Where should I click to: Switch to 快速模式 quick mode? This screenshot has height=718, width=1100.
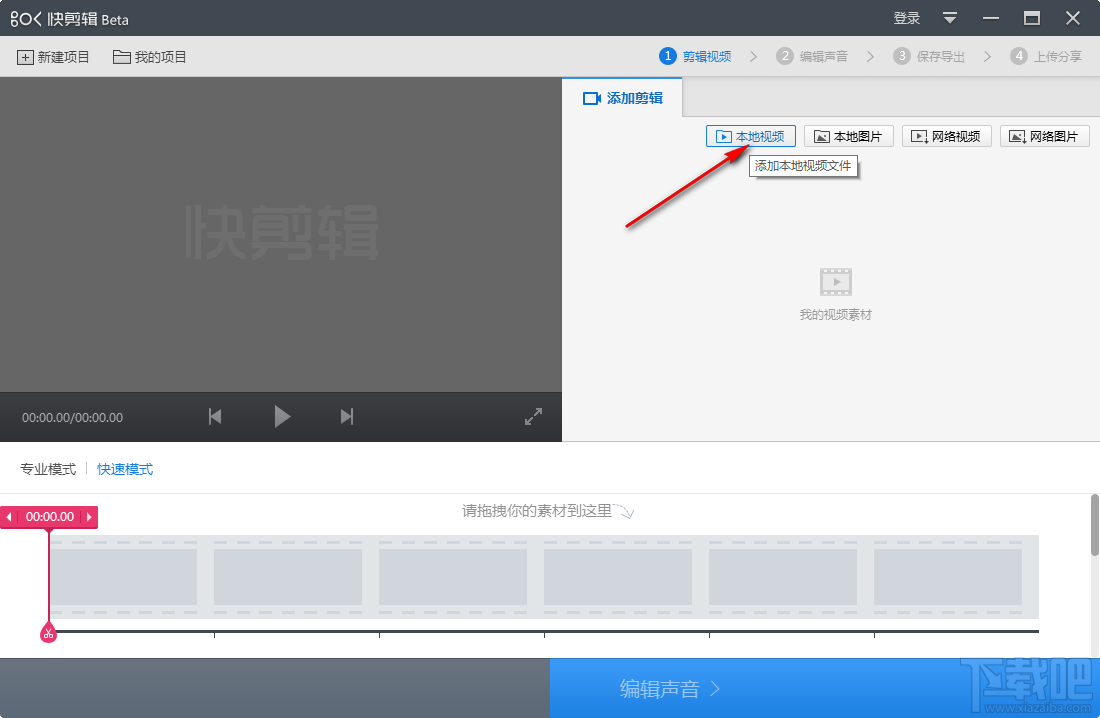(x=125, y=469)
